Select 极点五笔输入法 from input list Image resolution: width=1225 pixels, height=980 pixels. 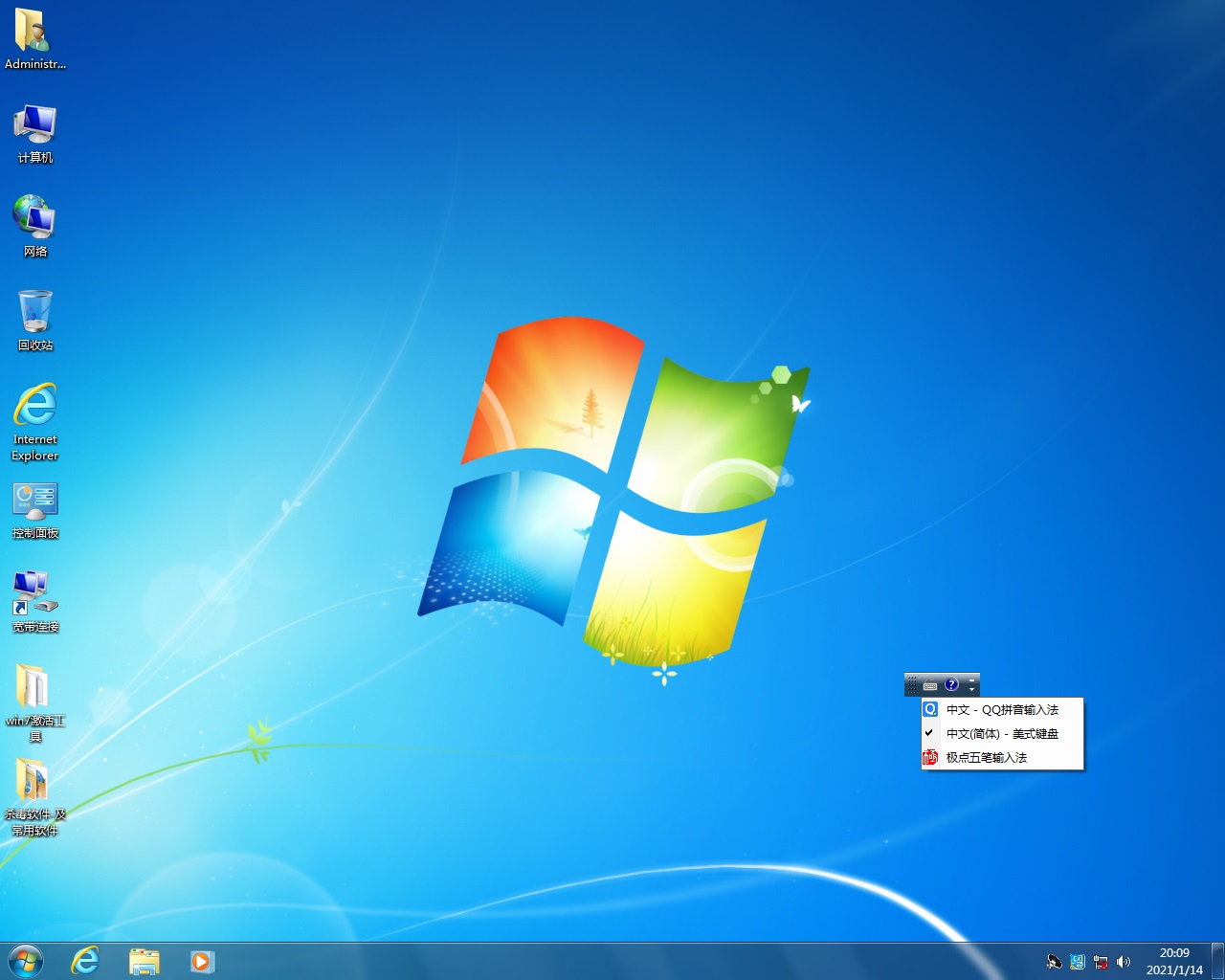(x=986, y=758)
